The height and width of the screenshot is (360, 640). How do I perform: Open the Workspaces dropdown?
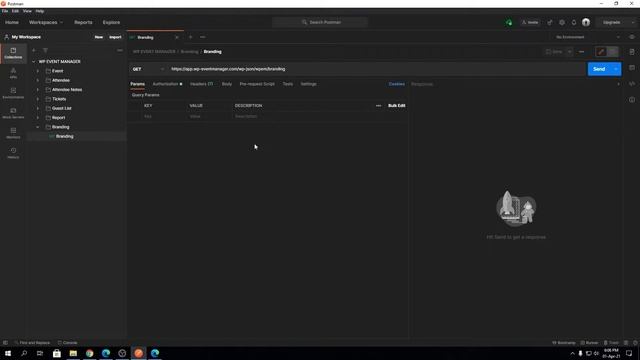coord(46,22)
